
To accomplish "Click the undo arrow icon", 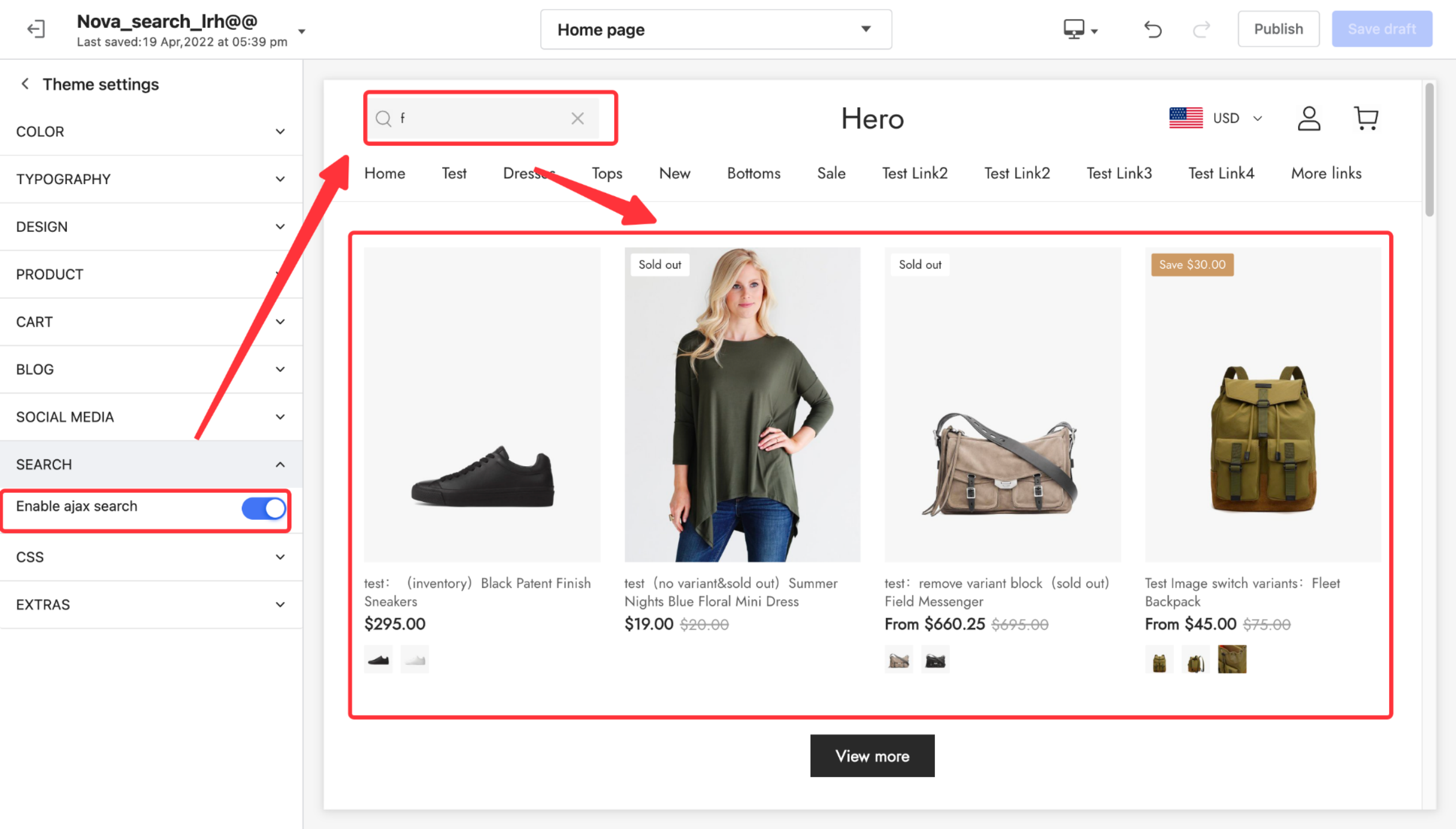I will 1153,29.
